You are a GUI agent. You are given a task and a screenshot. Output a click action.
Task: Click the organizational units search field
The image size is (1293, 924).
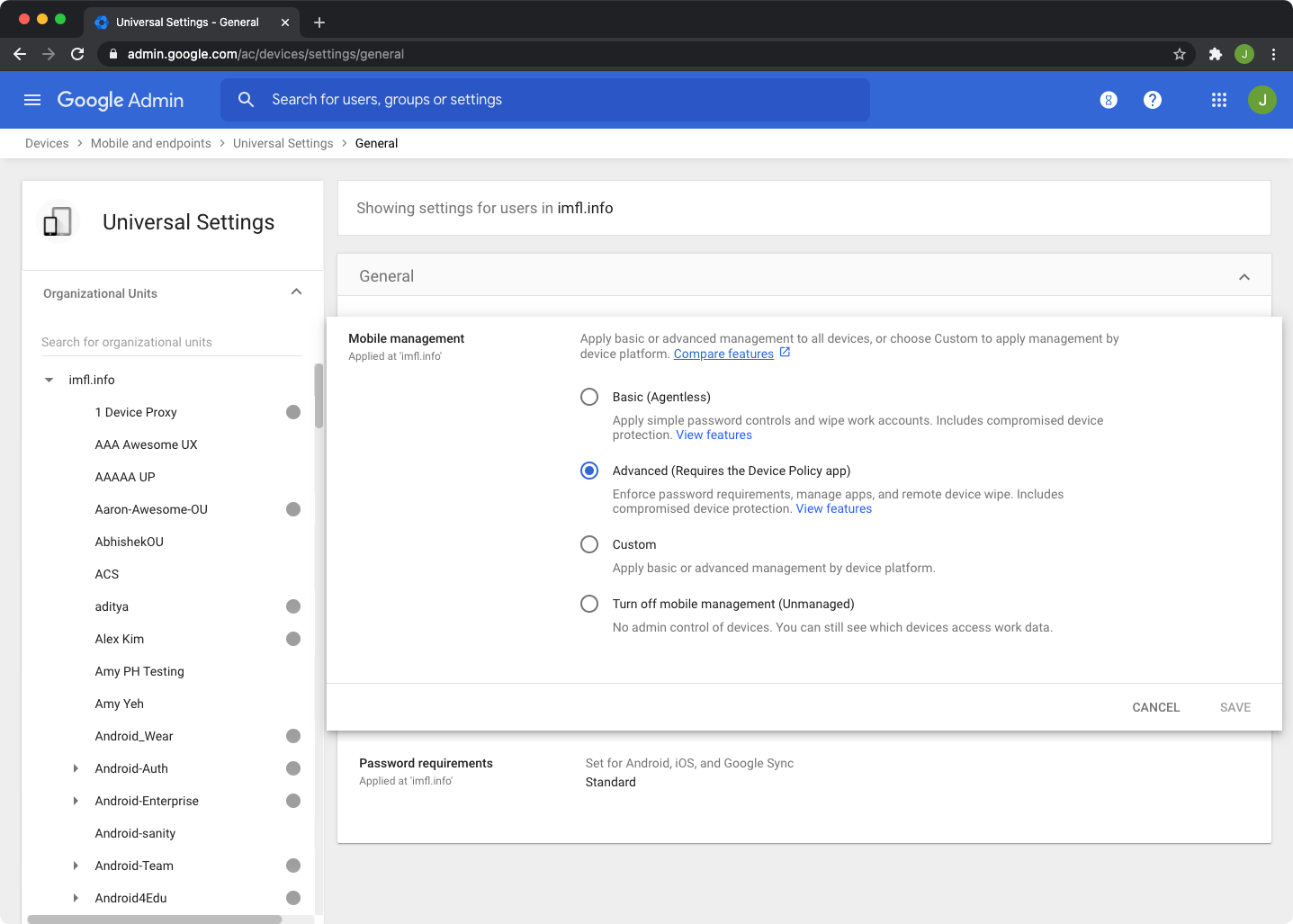(x=171, y=342)
